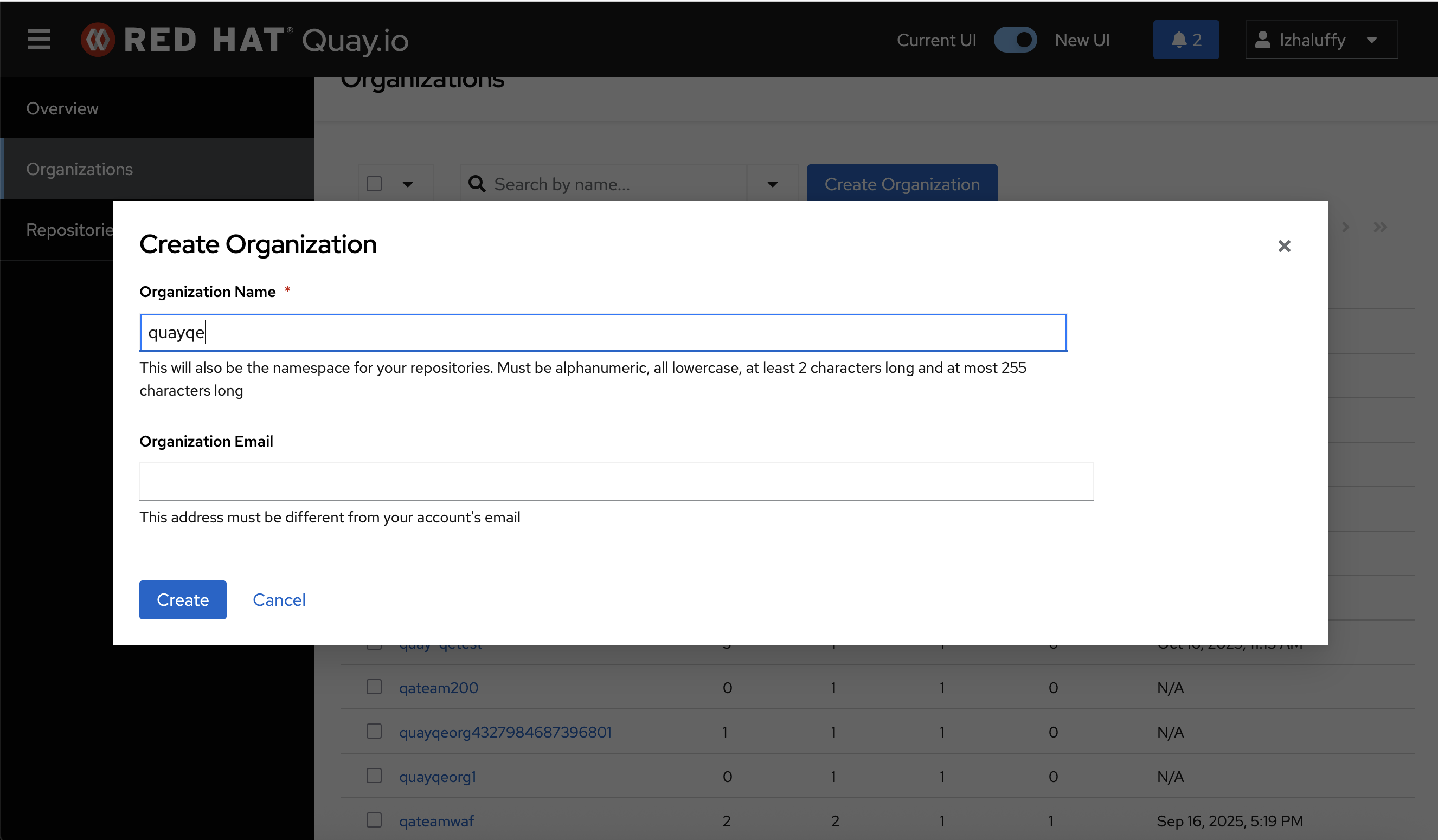Click the user avatar icon

(1262, 40)
